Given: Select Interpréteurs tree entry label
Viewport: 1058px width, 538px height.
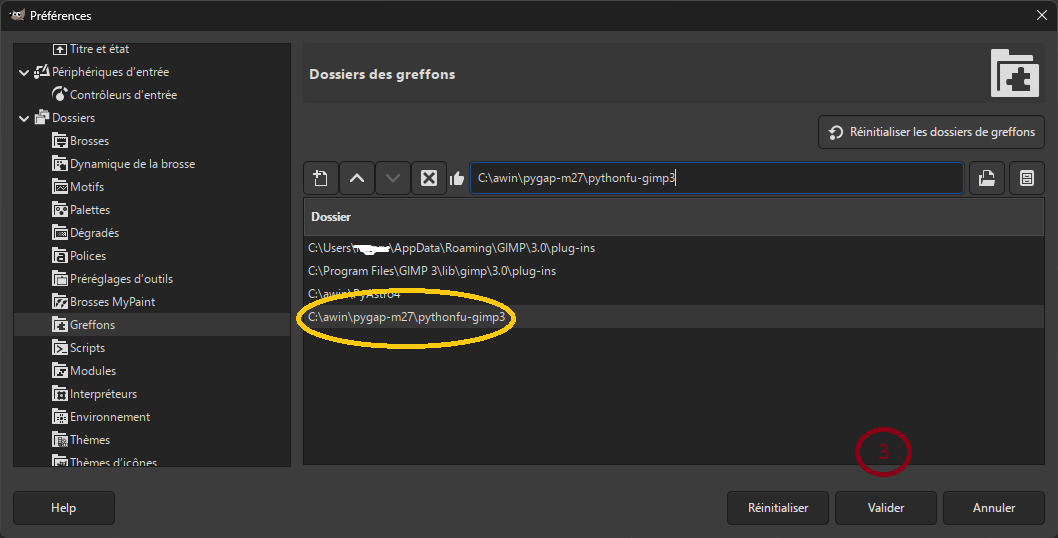Looking at the screenshot, I should tap(103, 394).
